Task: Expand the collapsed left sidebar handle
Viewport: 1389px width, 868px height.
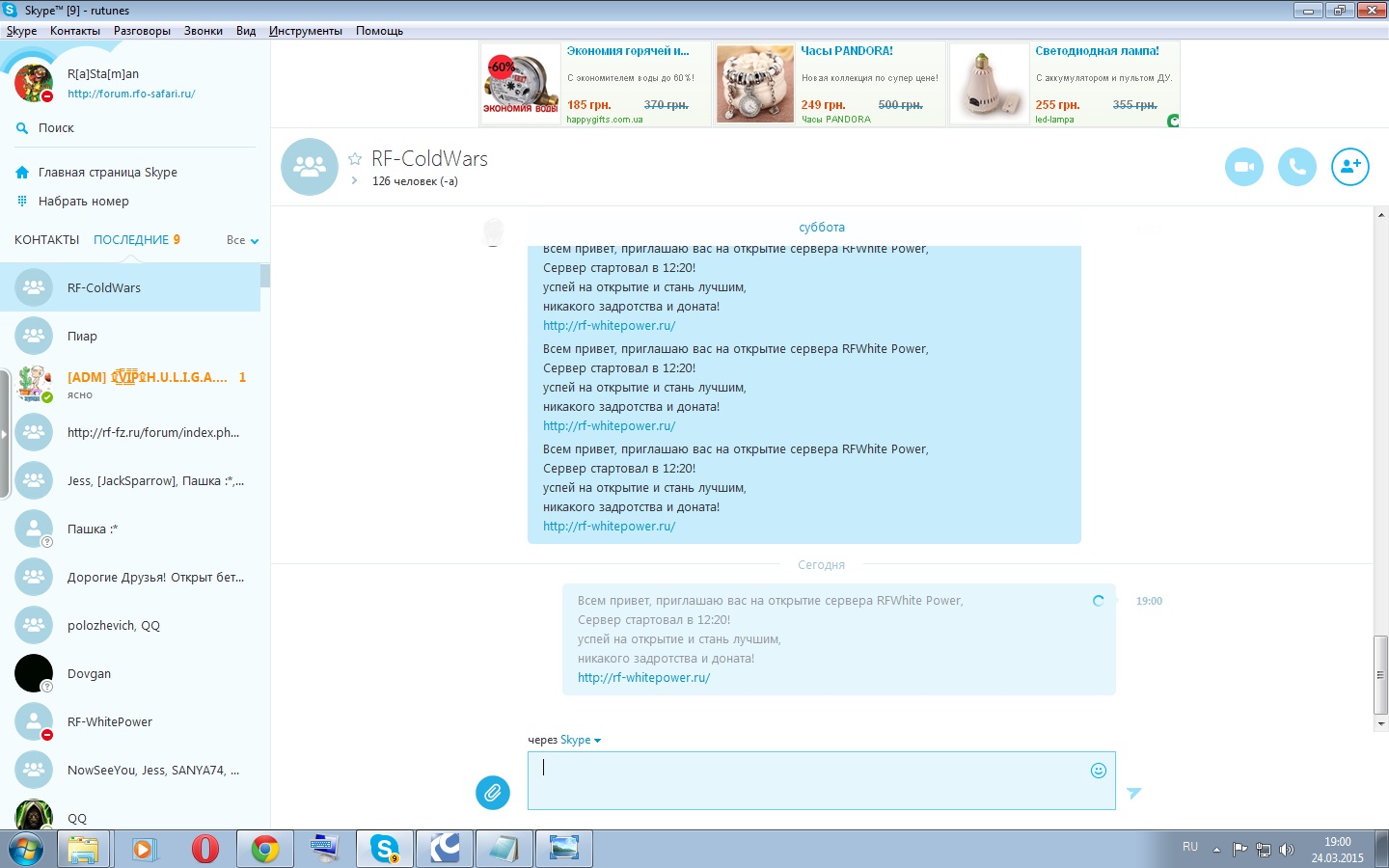Action: pos(4,433)
